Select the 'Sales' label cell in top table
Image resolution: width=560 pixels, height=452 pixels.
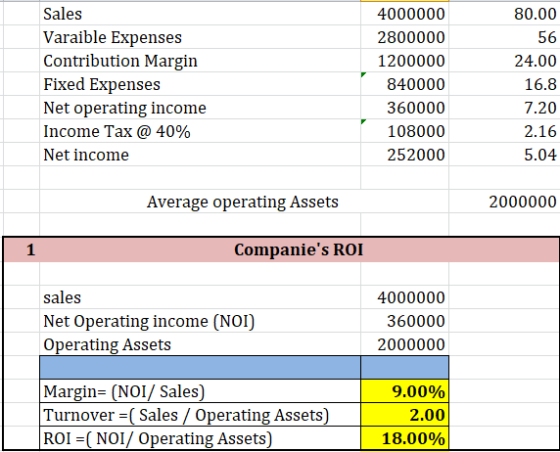tap(200, 14)
